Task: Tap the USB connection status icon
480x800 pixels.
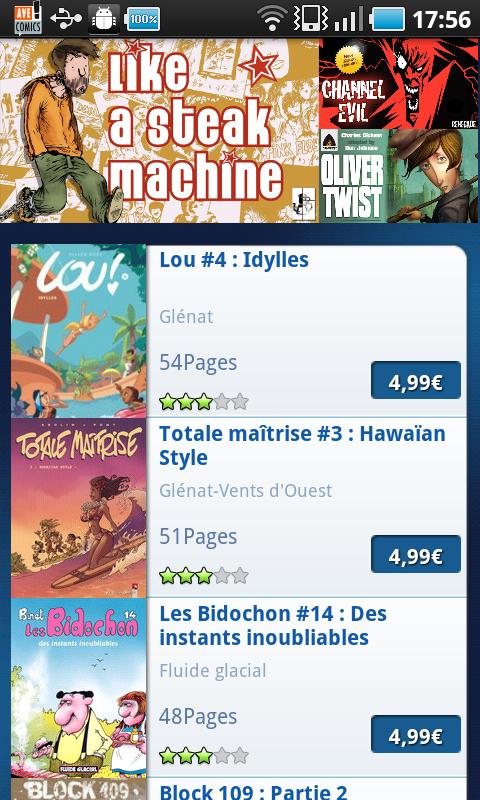Action: click(x=66, y=19)
